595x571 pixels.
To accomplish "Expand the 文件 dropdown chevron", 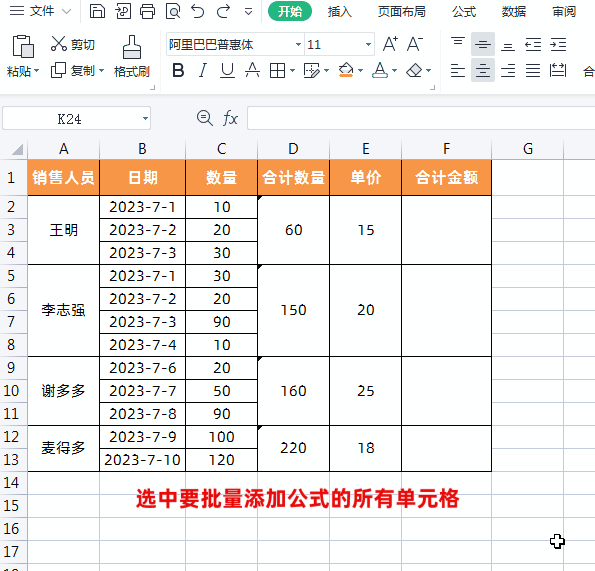I will (x=66, y=11).
